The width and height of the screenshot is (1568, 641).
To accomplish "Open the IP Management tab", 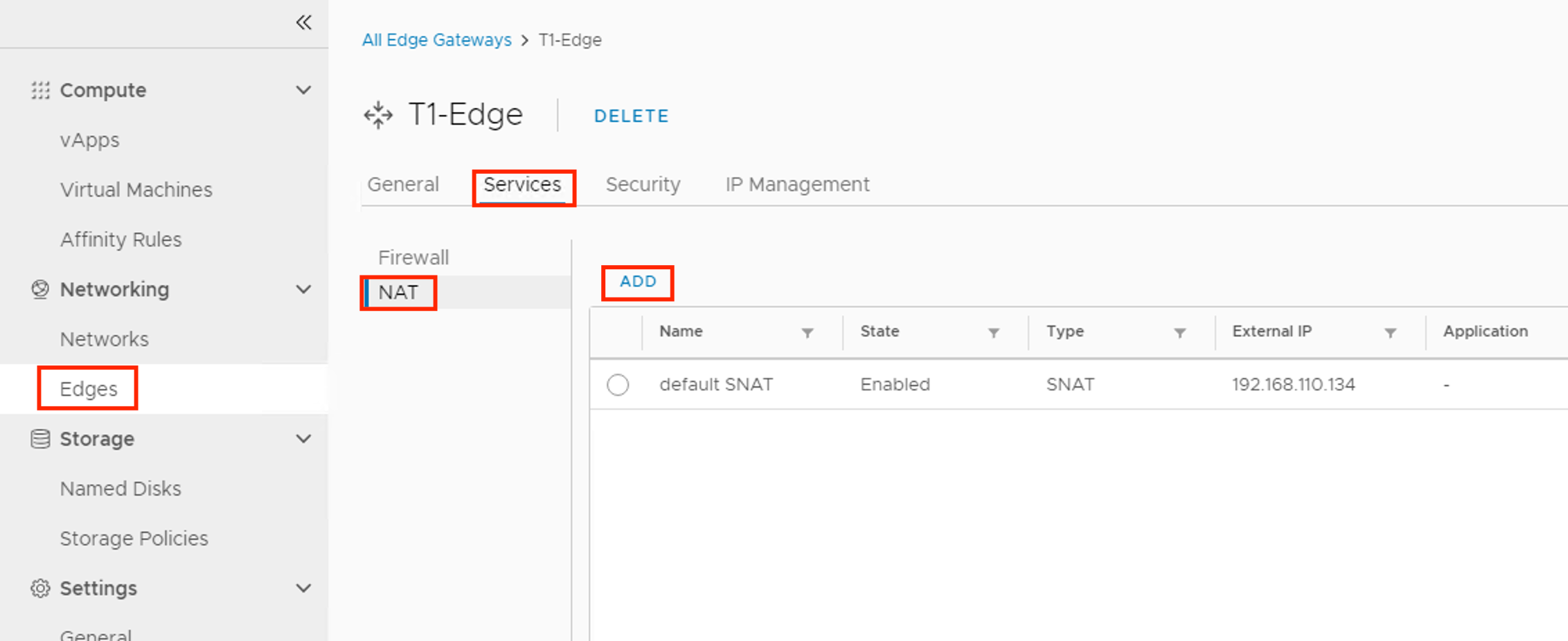I will 796,185.
